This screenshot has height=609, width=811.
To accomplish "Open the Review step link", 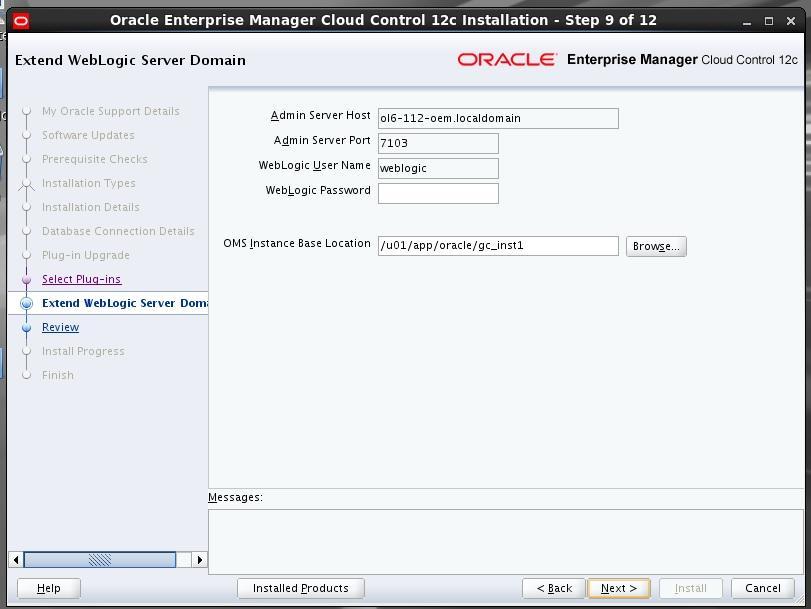I will 61,327.
